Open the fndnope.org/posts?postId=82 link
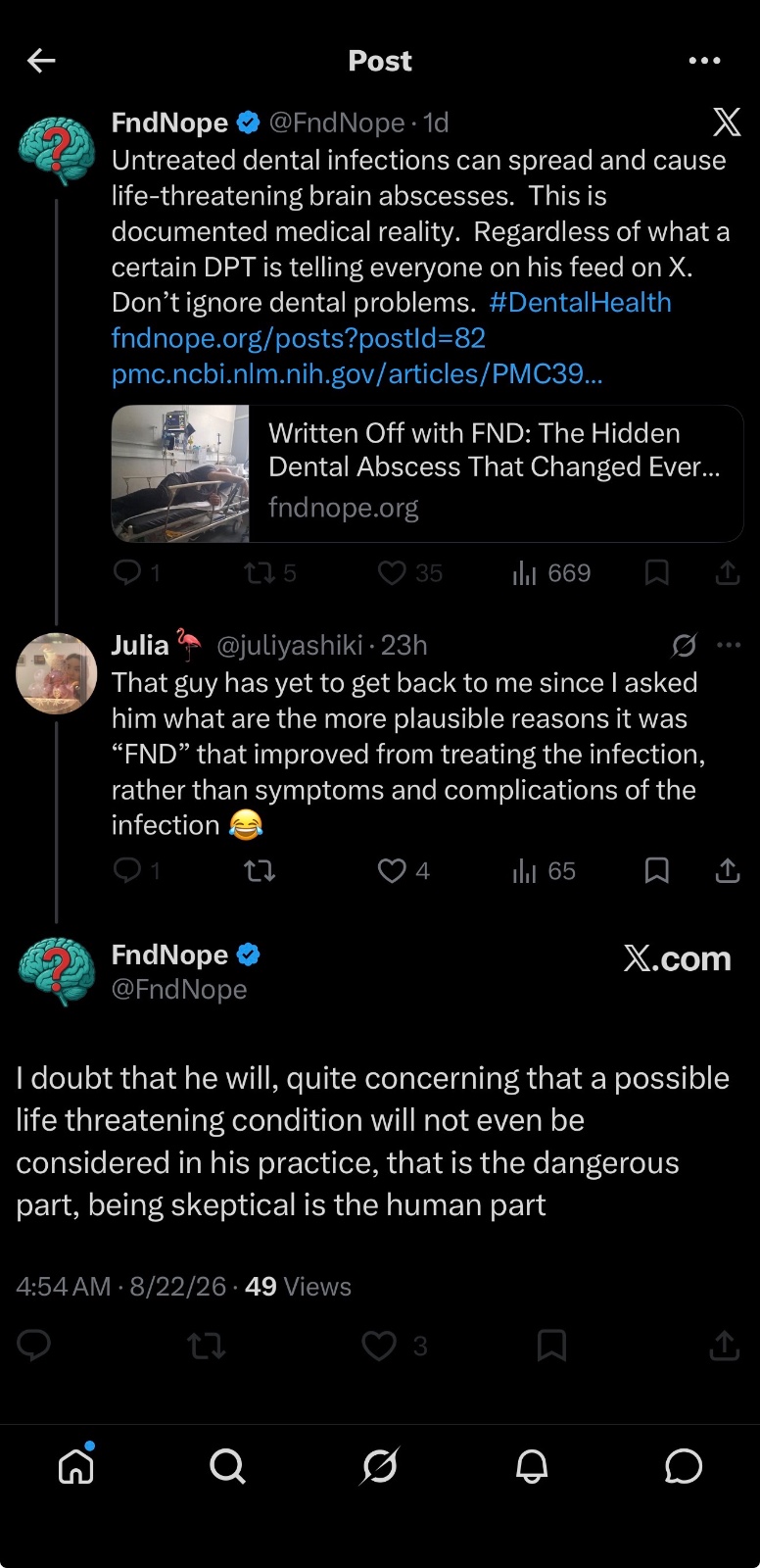Image resolution: width=760 pixels, height=1568 pixels. (299, 338)
